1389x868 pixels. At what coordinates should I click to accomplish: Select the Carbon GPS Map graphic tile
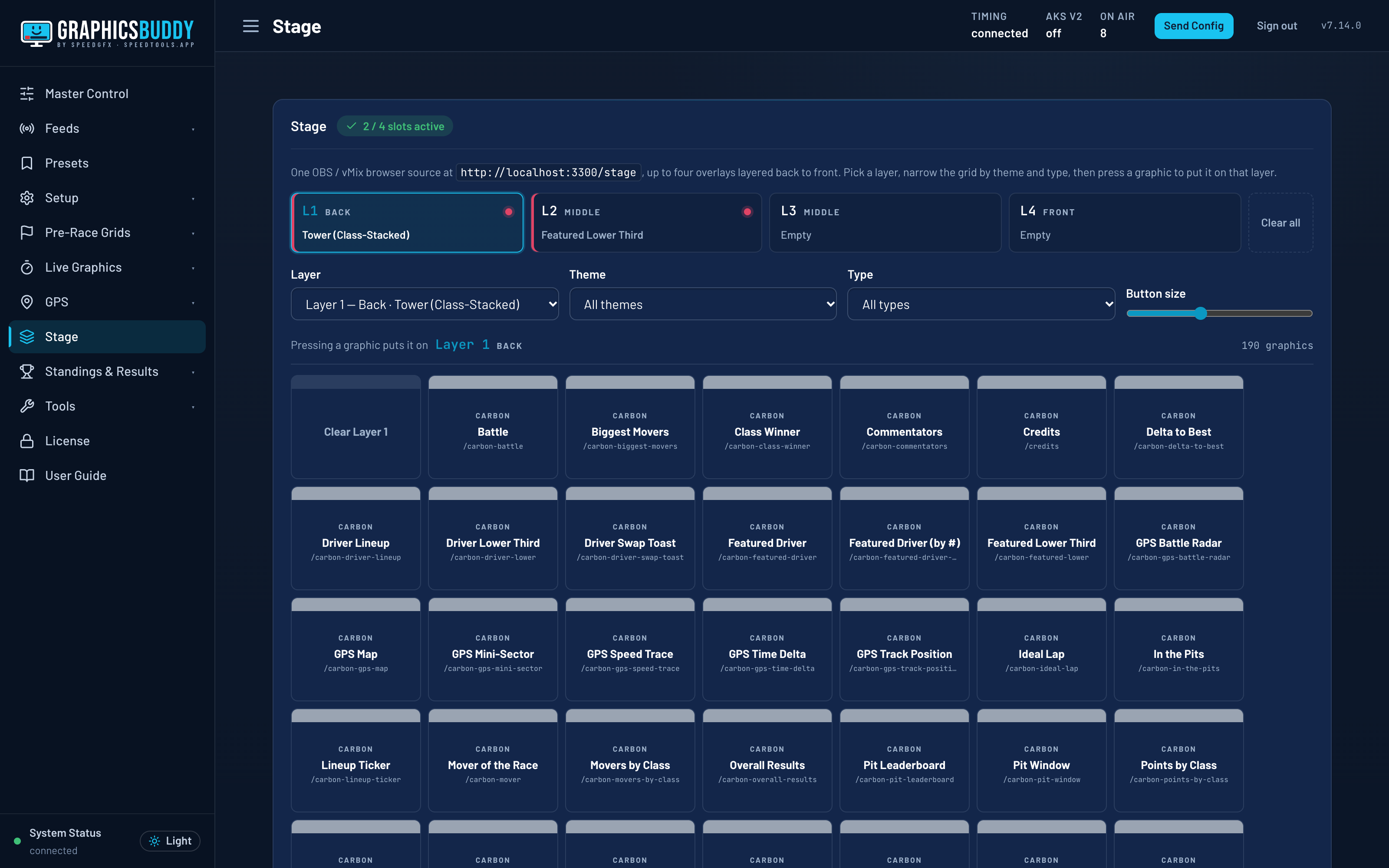pos(356,649)
